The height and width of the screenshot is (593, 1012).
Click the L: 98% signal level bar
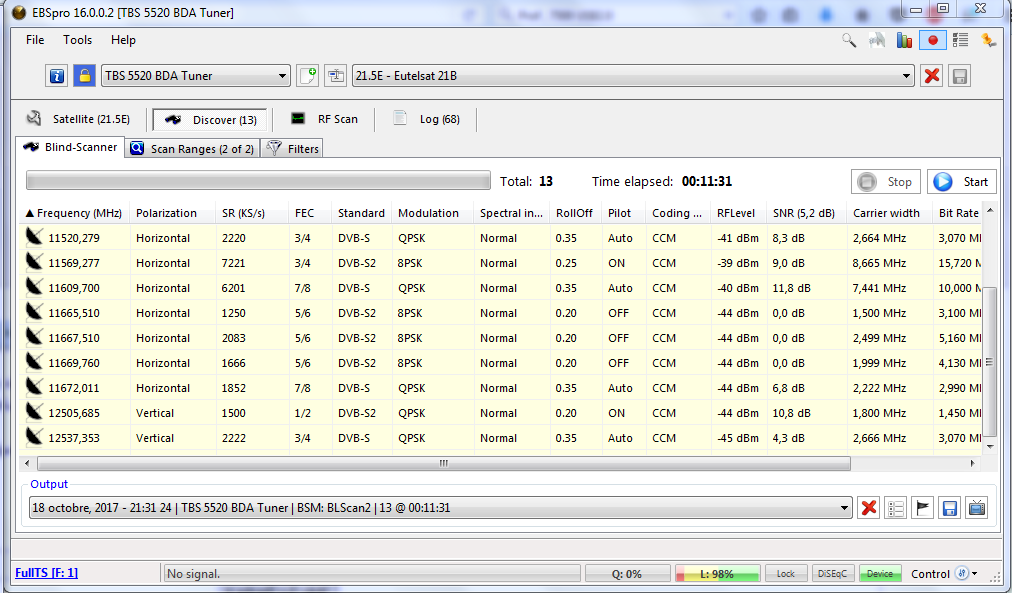(x=717, y=574)
